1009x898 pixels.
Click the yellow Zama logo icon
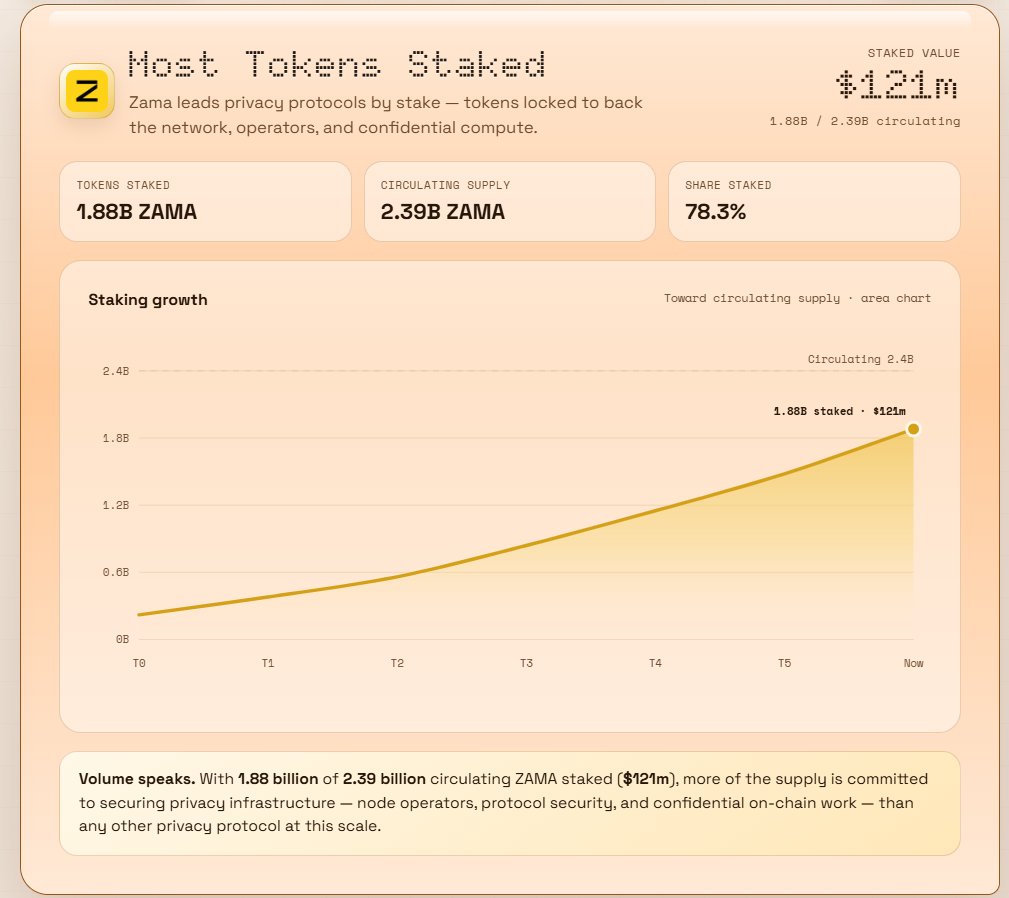coord(87,91)
